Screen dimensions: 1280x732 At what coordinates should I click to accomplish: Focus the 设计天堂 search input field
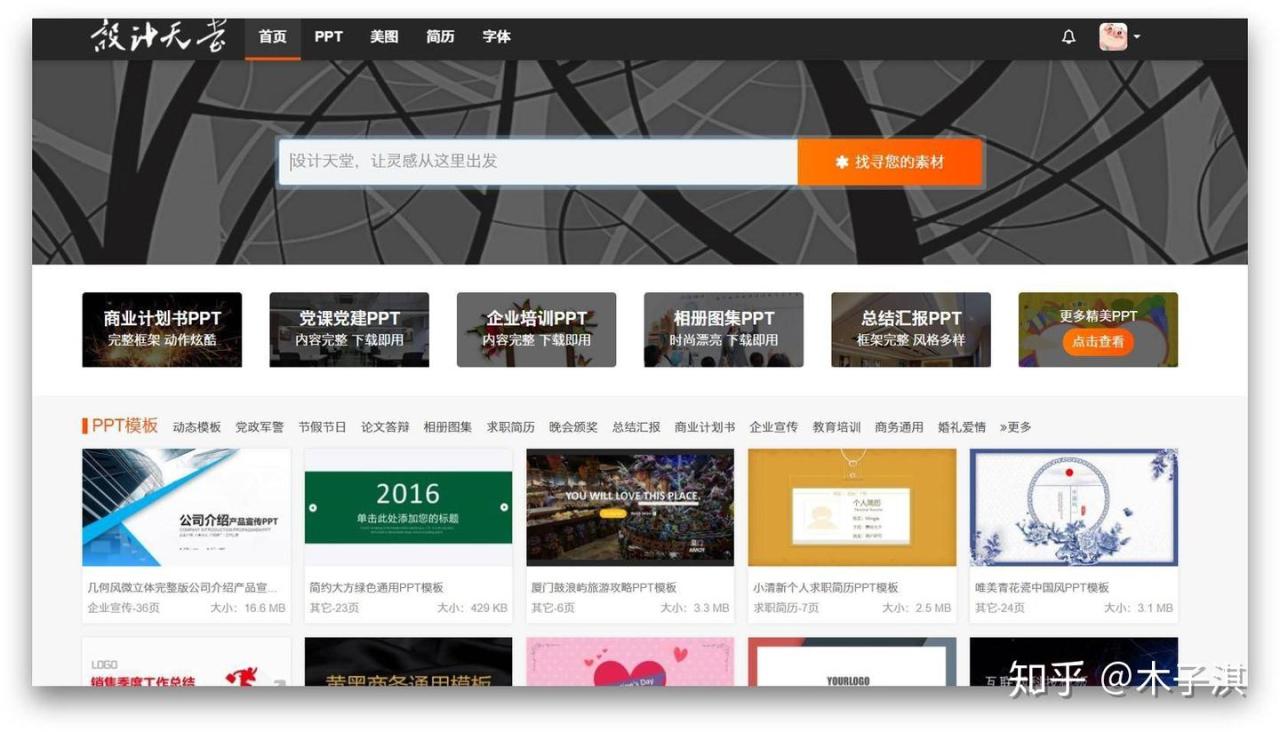coord(538,162)
